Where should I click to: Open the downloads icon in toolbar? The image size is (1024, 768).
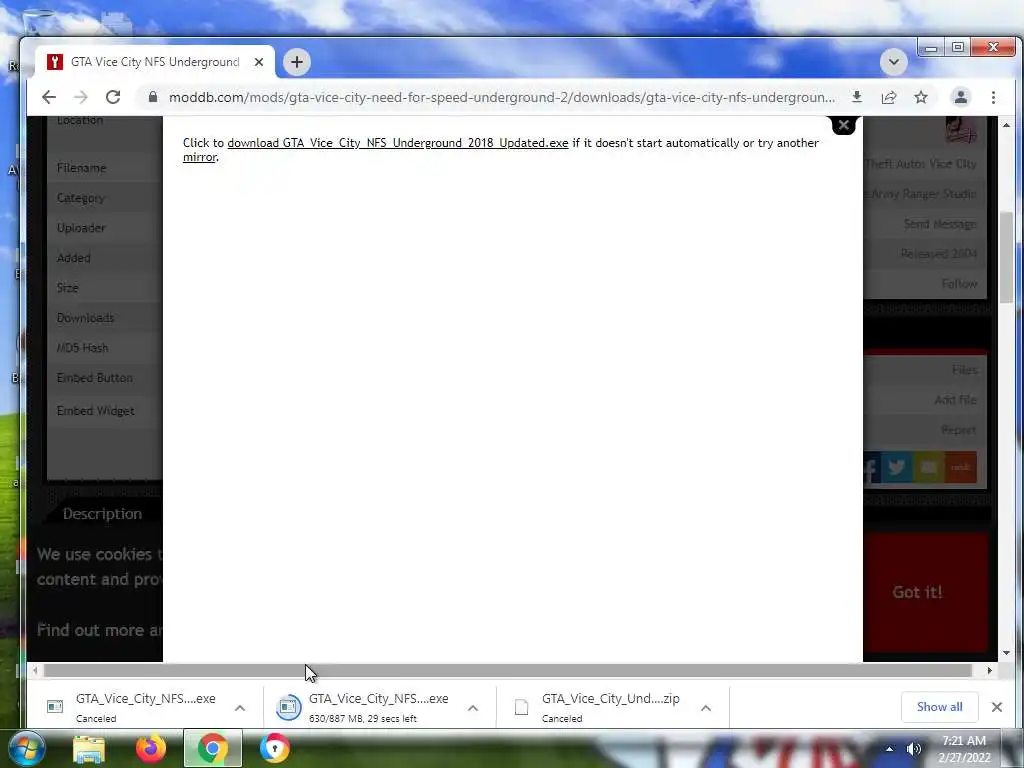tap(857, 97)
